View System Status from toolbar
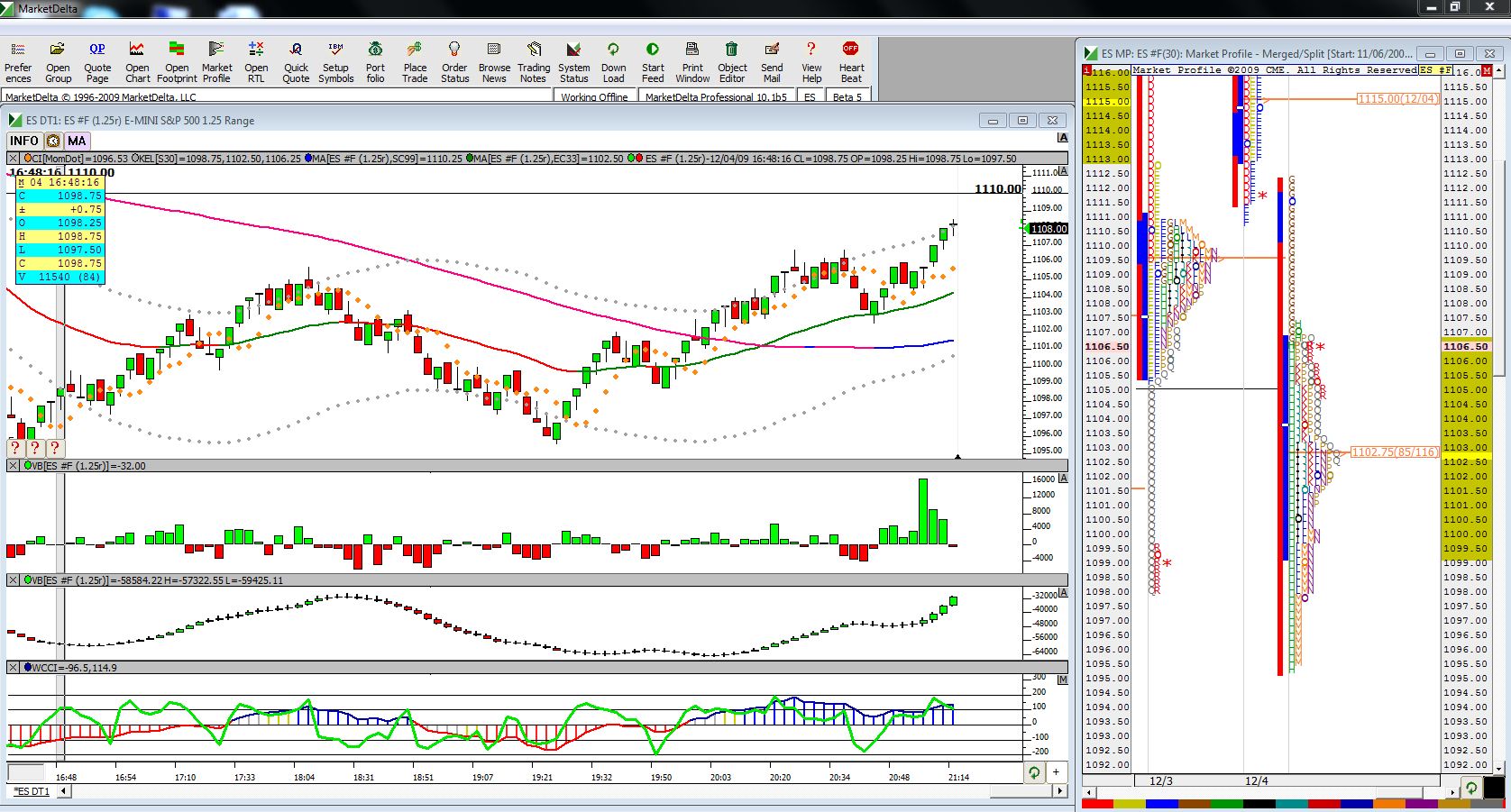The image size is (1511, 812). coord(573,61)
